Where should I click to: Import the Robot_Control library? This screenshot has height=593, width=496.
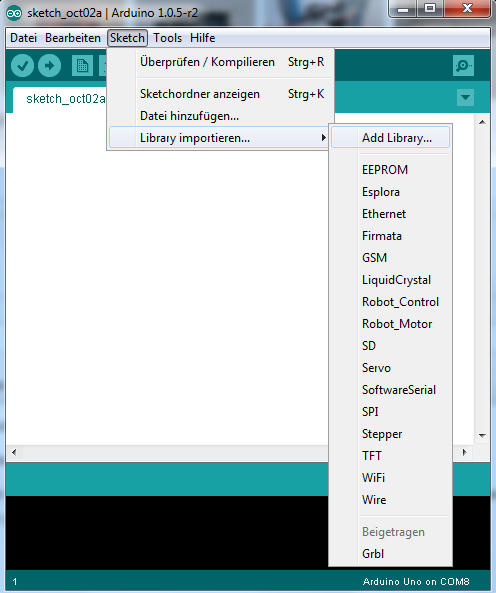(x=391, y=301)
